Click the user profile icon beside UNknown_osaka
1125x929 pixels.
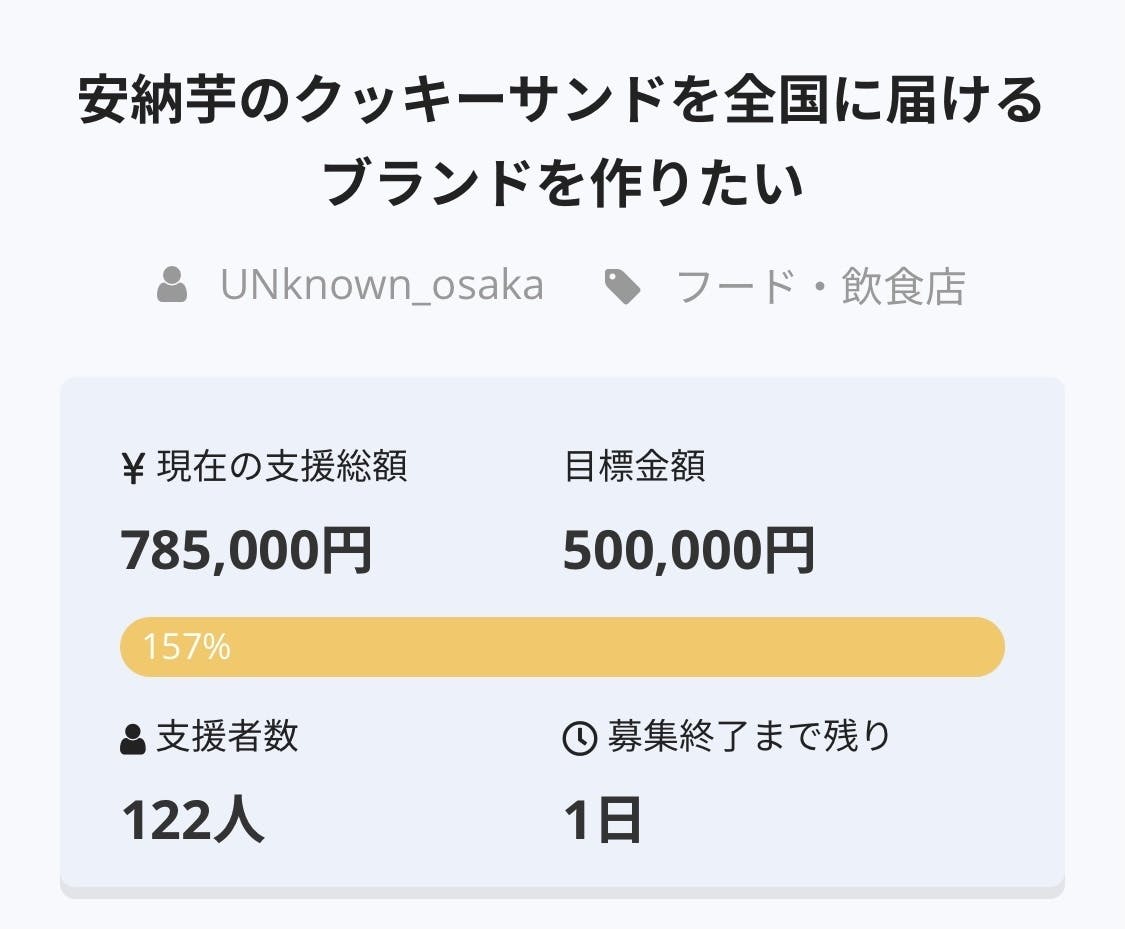coord(173,286)
